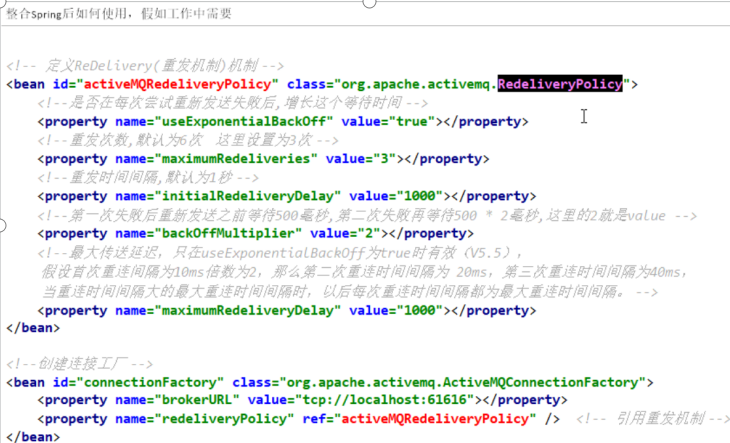The width and height of the screenshot is (730, 443).
Task: Click the comment line starting 假设首次重连间隔为10ms
Action: (365, 272)
